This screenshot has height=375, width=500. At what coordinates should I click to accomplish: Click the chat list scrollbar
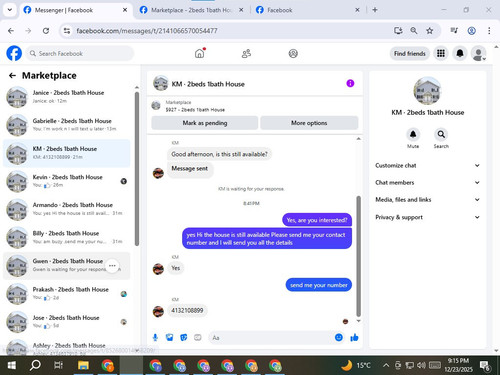click(137, 169)
